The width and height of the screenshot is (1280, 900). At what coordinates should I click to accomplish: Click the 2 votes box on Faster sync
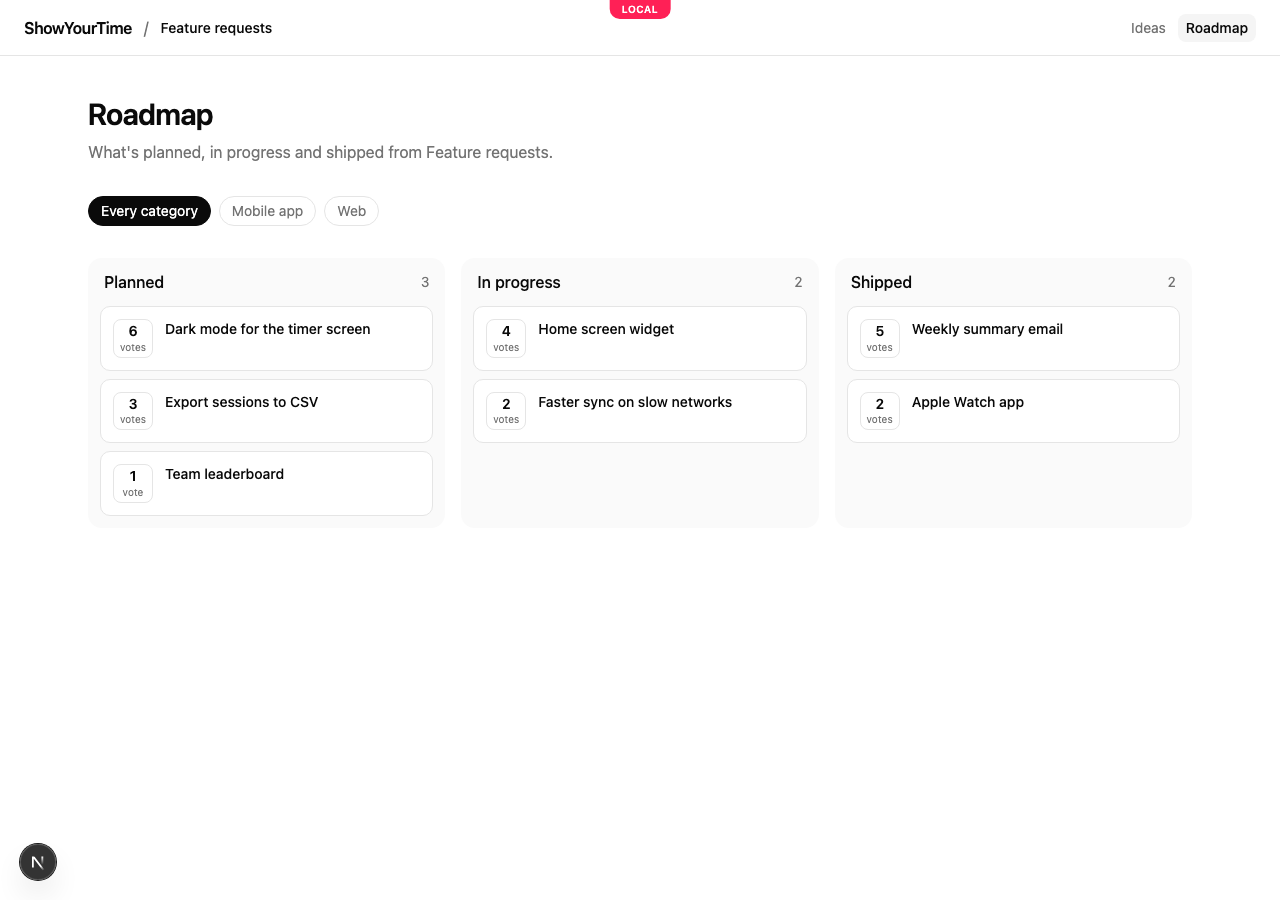tap(506, 411)
